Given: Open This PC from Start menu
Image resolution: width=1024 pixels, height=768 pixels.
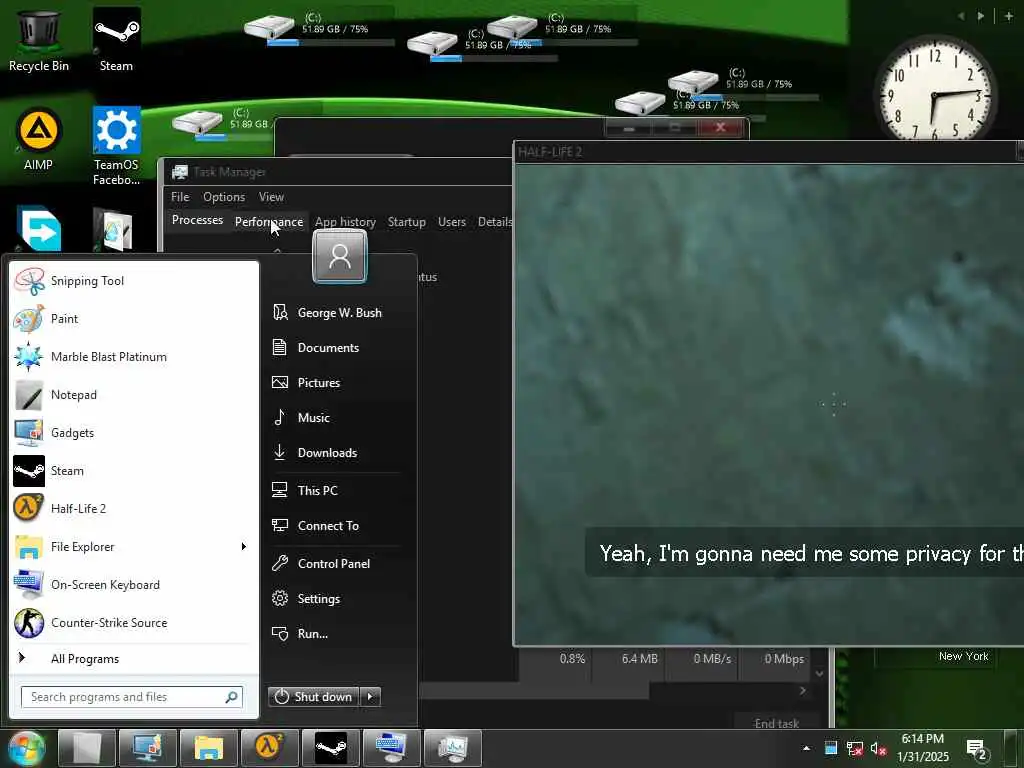Looking at the screenshot, I should 335,490.
